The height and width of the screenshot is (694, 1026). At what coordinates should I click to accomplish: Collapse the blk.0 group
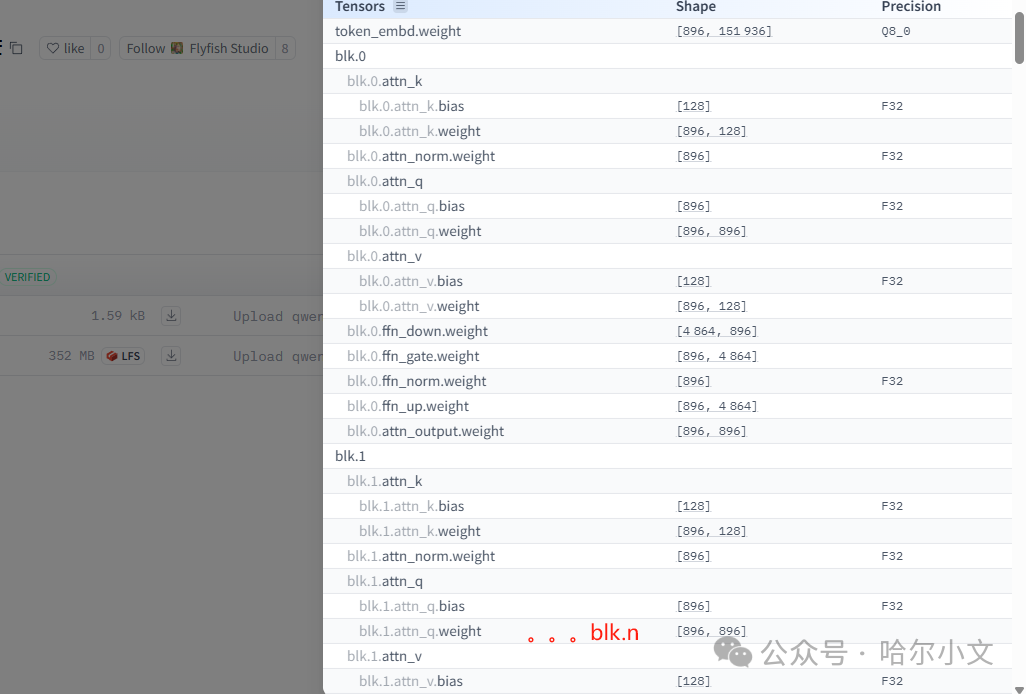pos(667,56)
